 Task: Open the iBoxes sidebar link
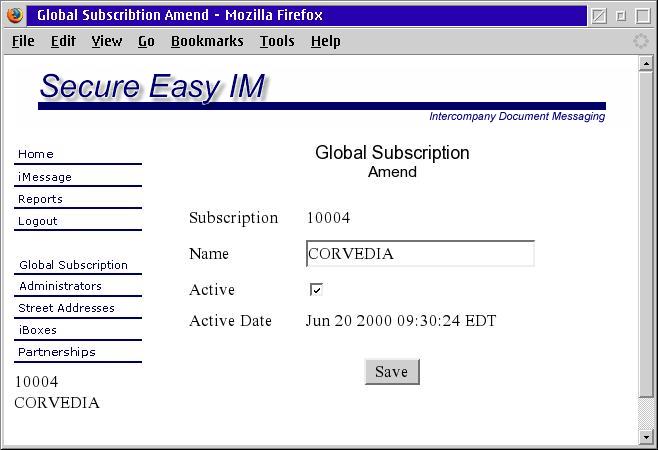[x=37, y=330]
